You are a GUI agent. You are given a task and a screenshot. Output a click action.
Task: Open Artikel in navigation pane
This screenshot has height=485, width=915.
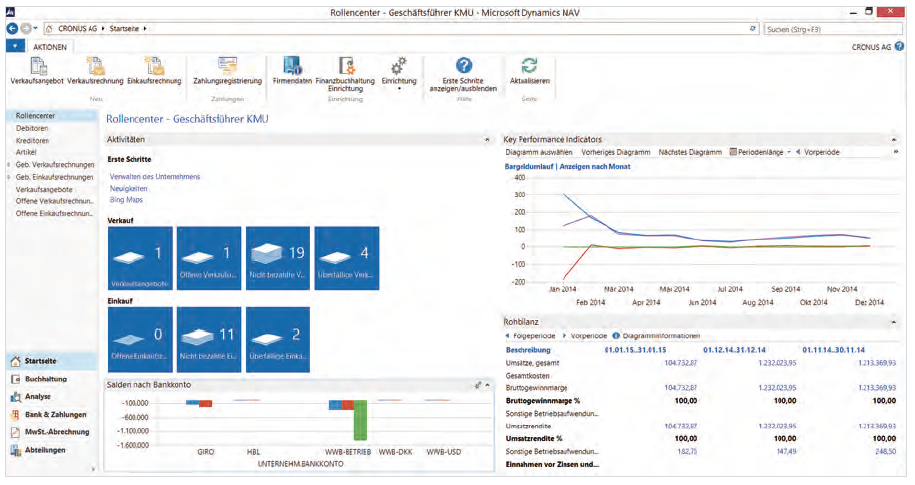[x=26, y=152]
